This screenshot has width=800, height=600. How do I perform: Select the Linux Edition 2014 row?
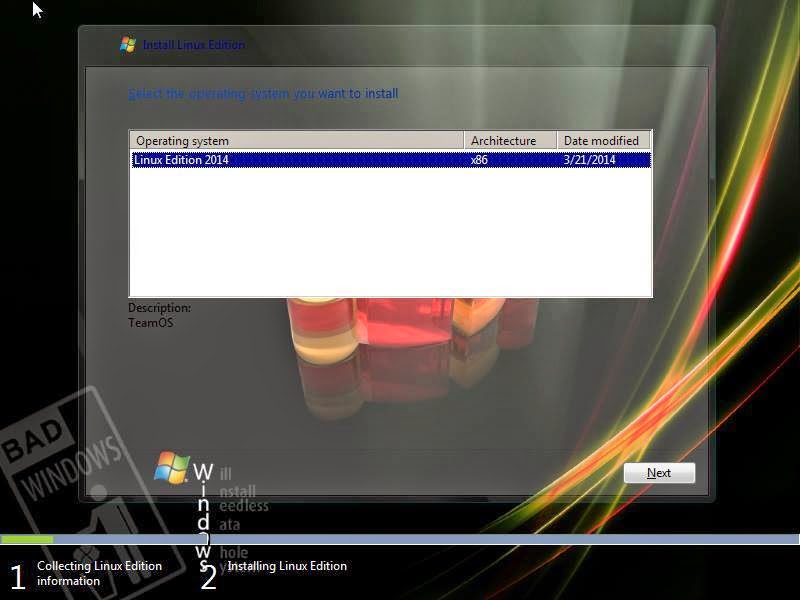tap(391, 160)
